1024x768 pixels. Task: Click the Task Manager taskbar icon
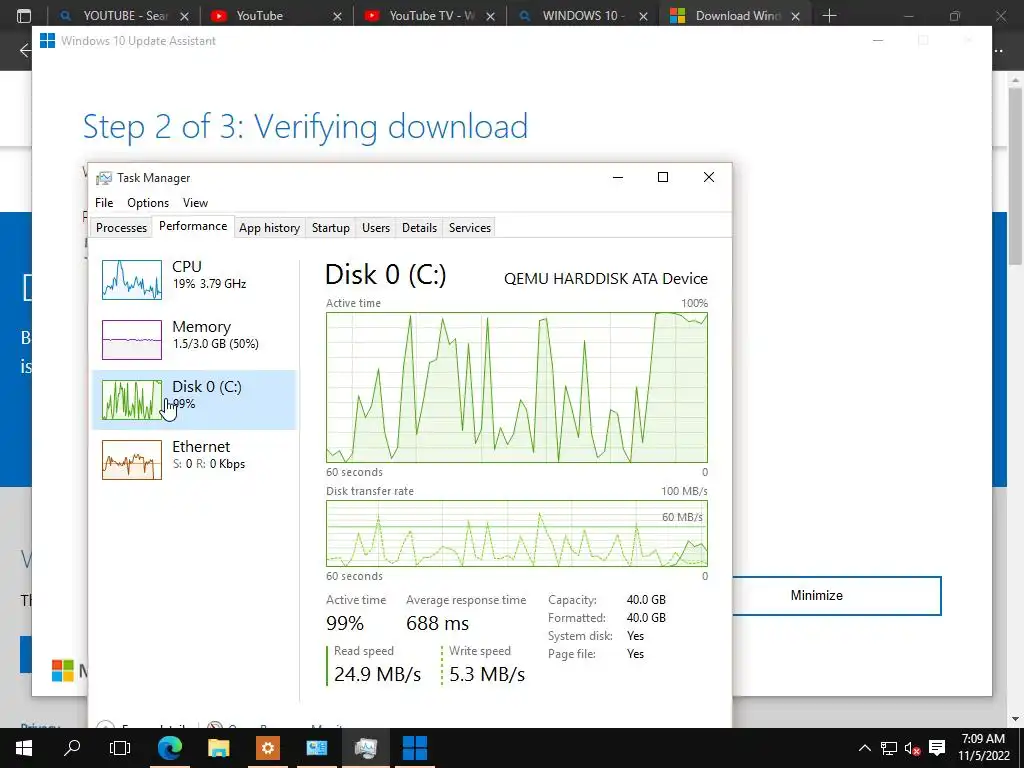tap(366, 748)
